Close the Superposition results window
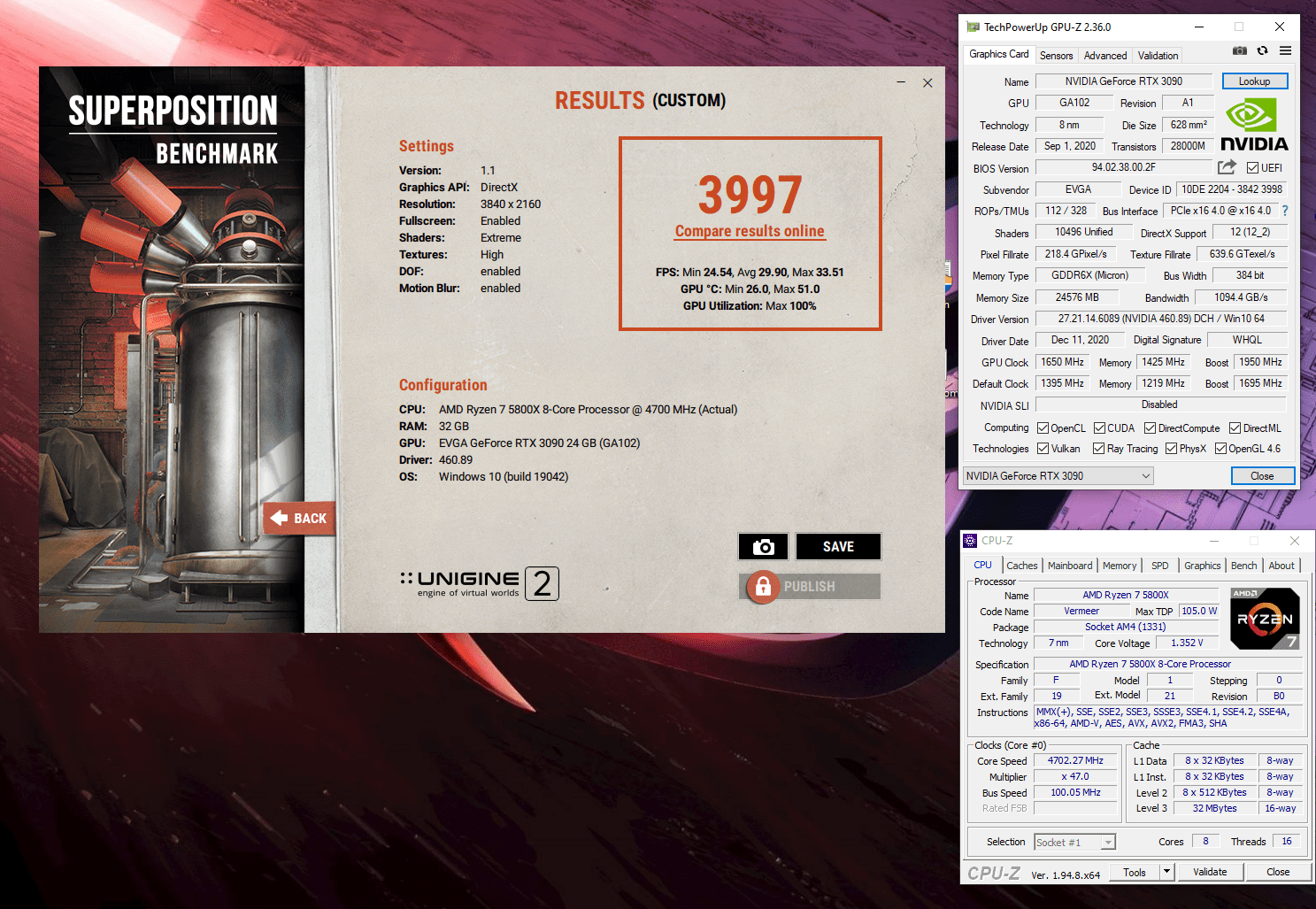 927,83
